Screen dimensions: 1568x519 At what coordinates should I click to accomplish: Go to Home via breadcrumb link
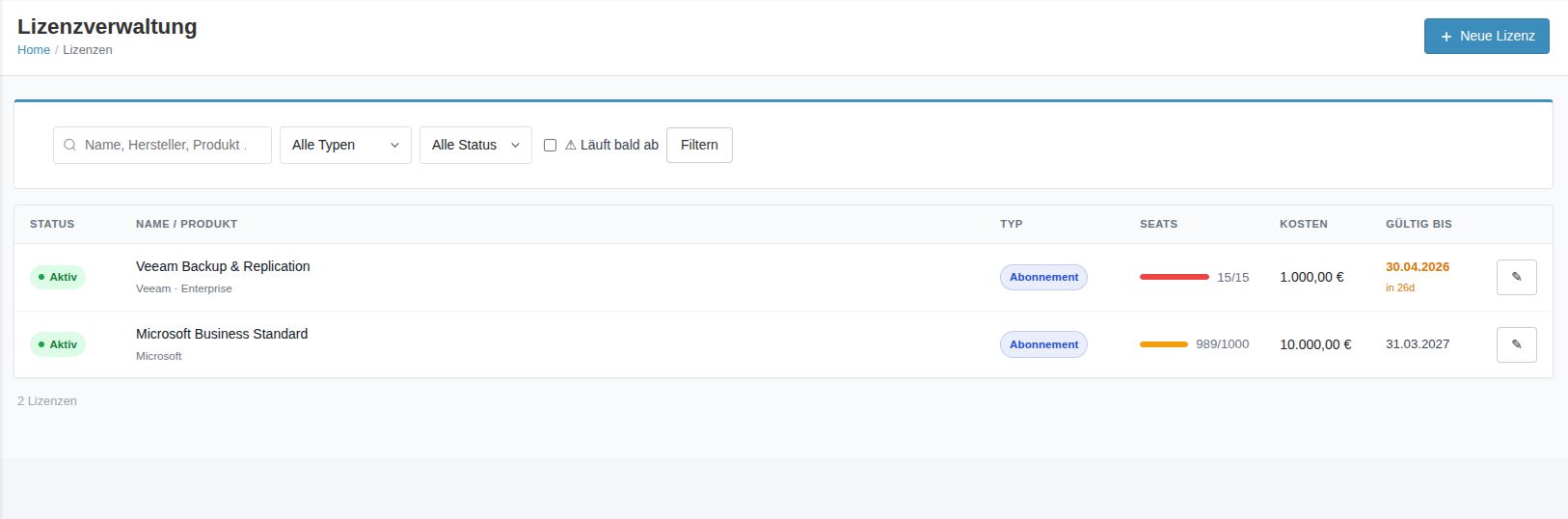[x=34, y=50]
